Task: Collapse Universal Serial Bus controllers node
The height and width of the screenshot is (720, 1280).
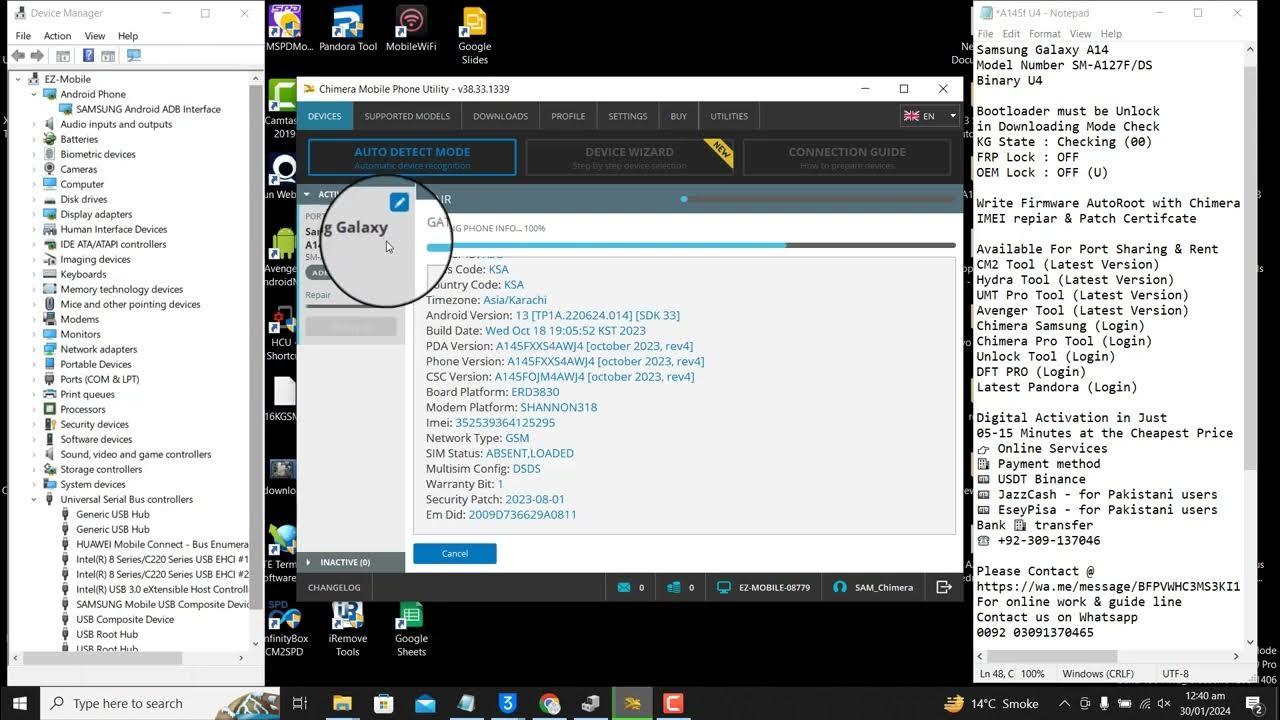Action: 33,499
